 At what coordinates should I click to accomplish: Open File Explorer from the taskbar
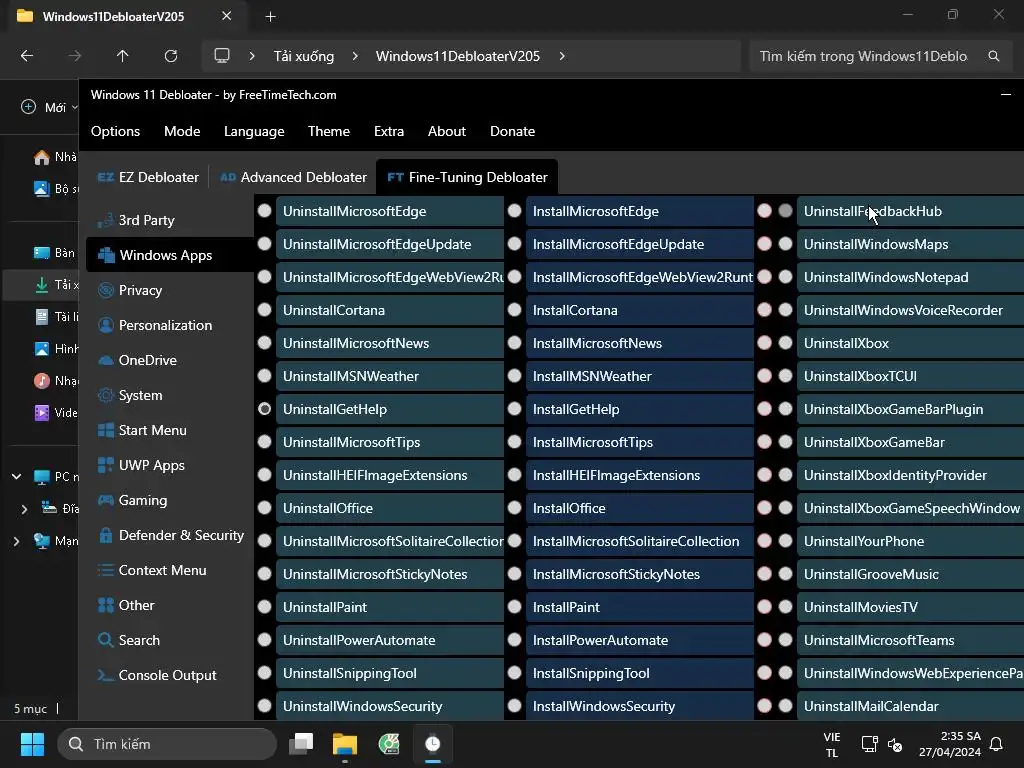point(345,744)
